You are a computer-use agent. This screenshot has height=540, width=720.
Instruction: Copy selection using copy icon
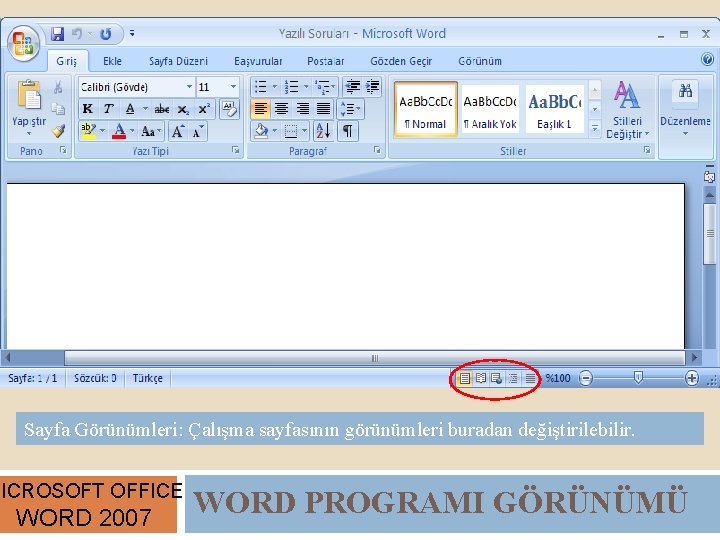(x=58, y=109)
